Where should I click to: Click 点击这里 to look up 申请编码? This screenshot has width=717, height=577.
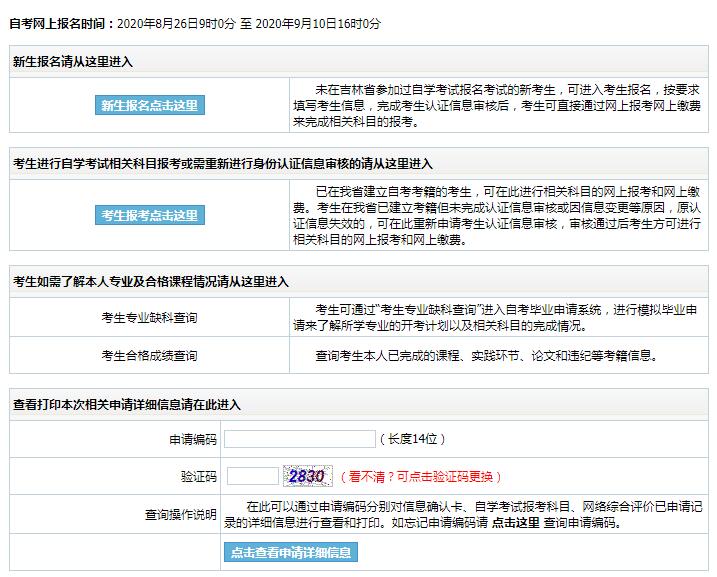516,522
